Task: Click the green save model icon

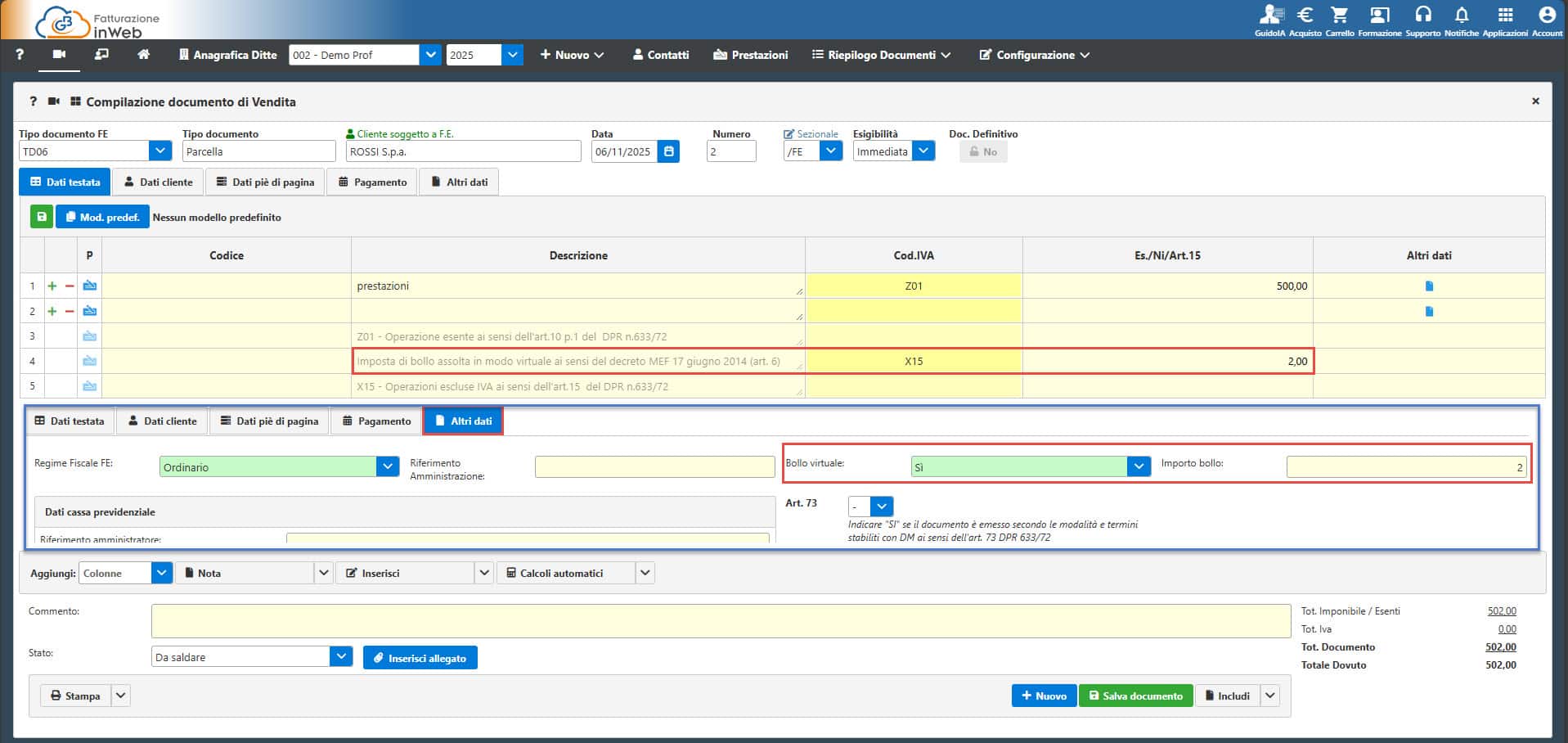Action: tap(41, 217)
